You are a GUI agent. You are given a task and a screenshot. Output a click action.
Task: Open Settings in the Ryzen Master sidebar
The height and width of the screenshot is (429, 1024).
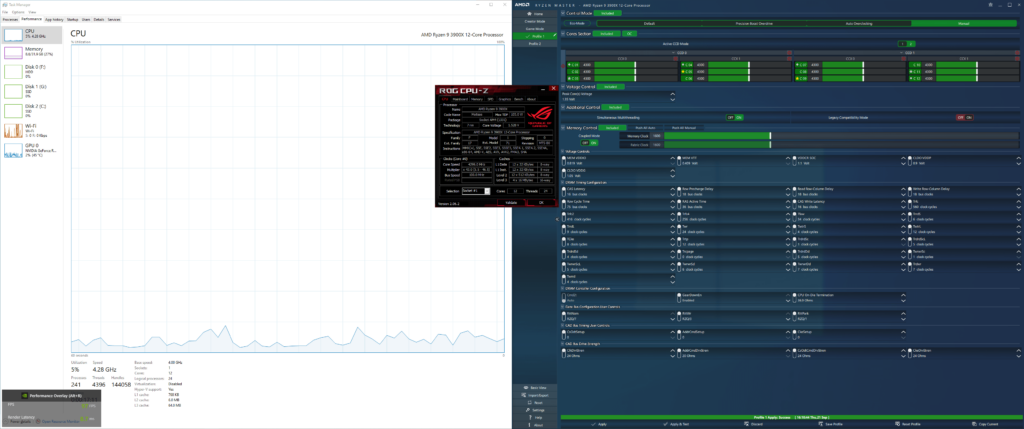click(534, 410)
